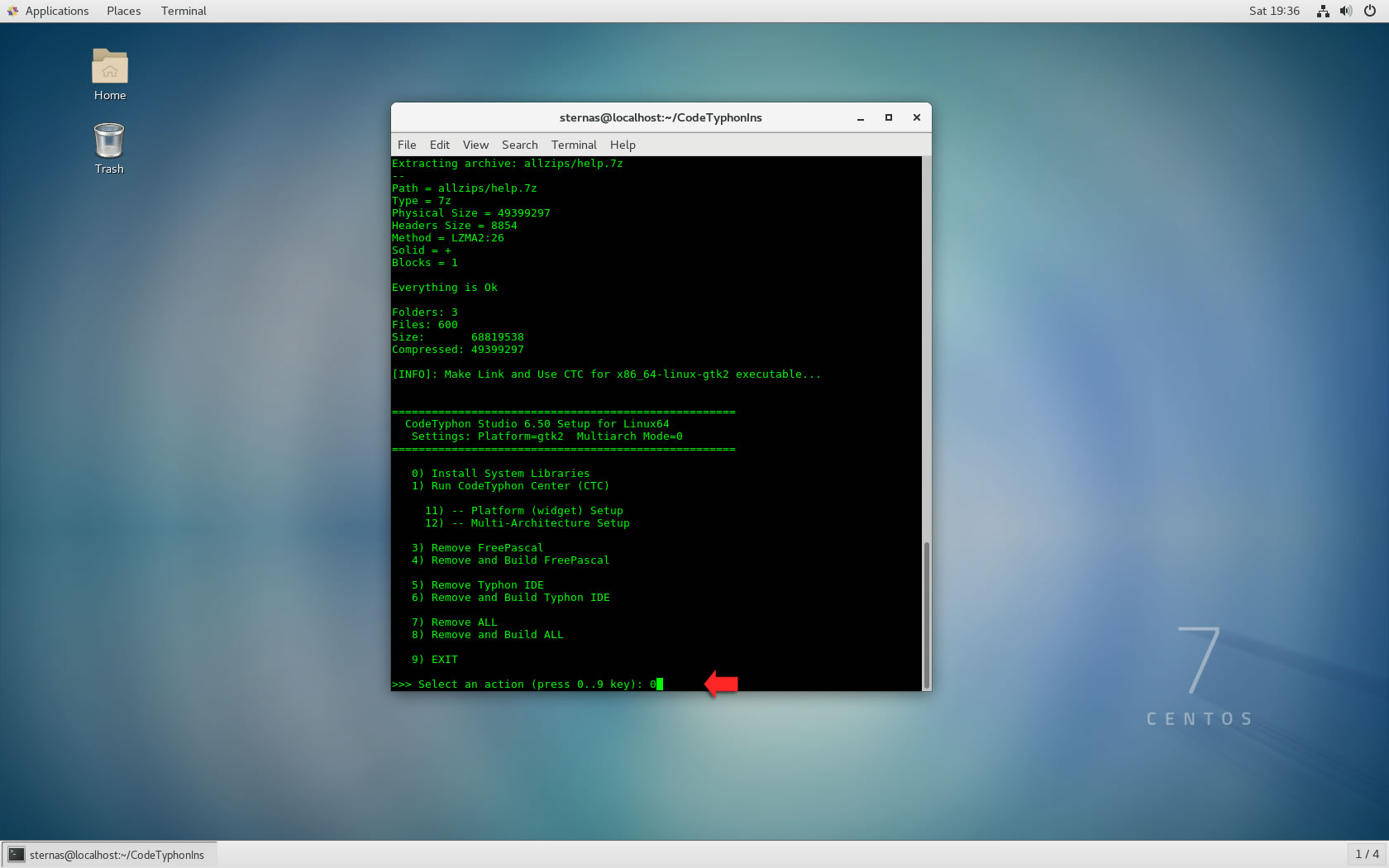The height and width of the screenshot is (868, 1389).
Task: Click the network status icon in top panel
Action: pos(1323,11)
